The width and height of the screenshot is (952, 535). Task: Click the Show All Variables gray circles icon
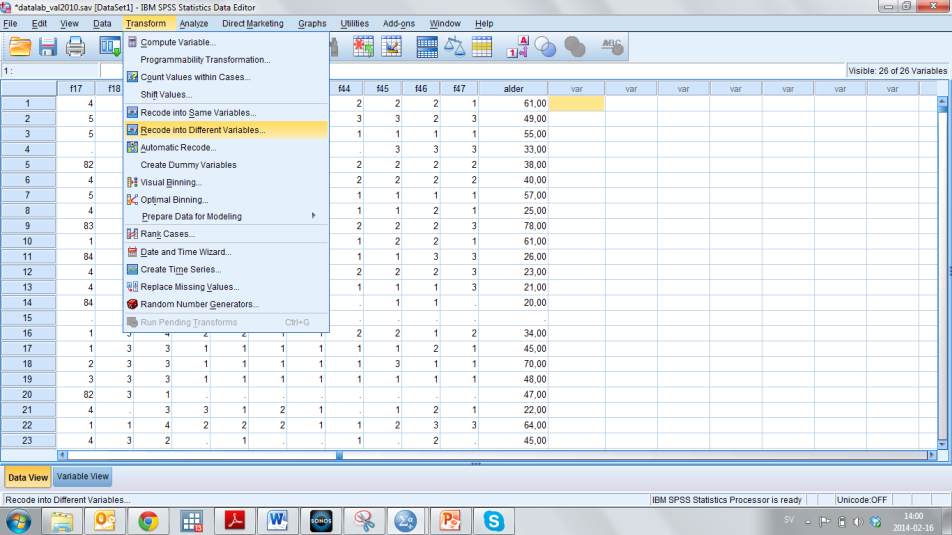(574, 47)
